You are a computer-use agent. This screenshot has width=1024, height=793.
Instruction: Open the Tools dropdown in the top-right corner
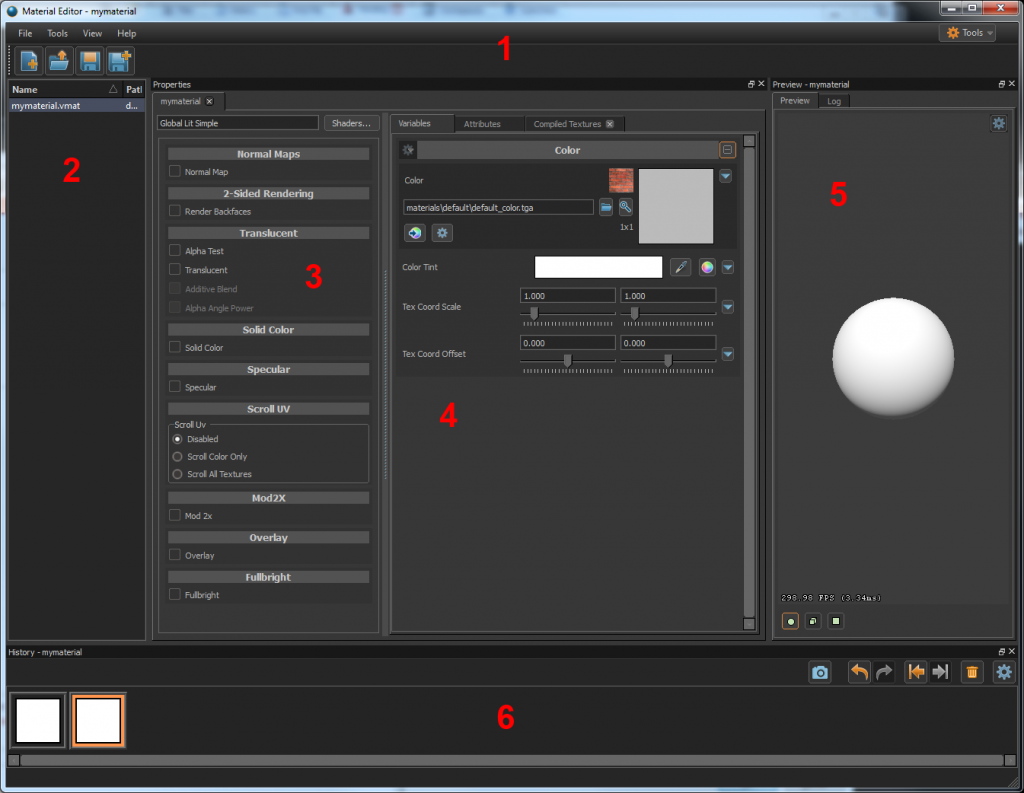click(966, 32)
